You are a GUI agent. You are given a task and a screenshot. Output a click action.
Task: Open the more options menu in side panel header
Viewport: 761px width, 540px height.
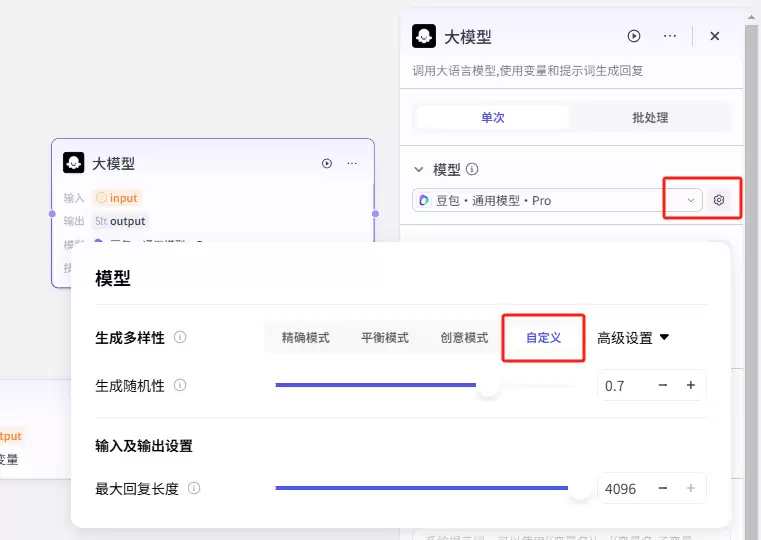click(670, 36)
